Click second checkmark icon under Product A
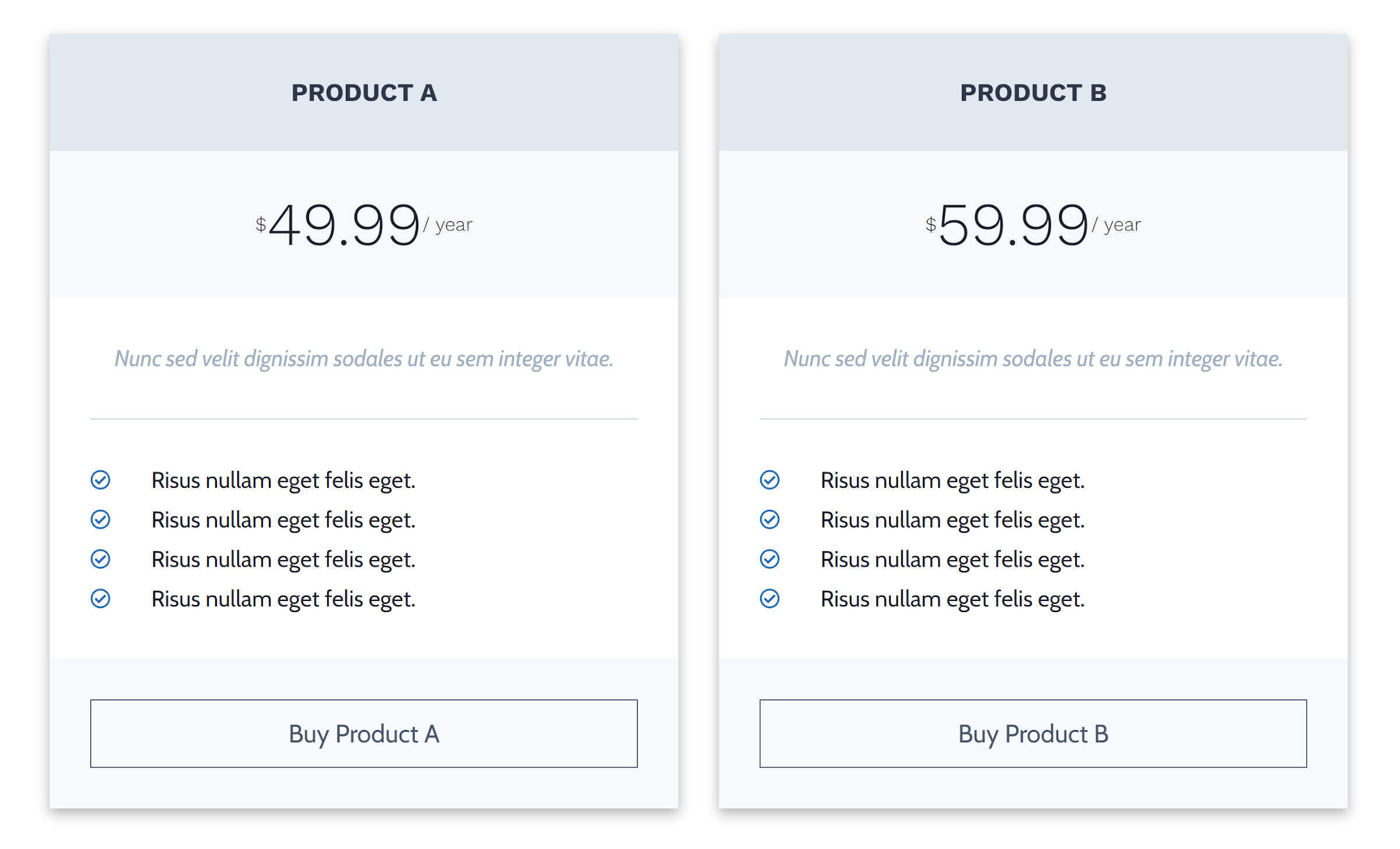Image resolution: width=1400 pixels, height=849 pixels. (x=100, y=519)
